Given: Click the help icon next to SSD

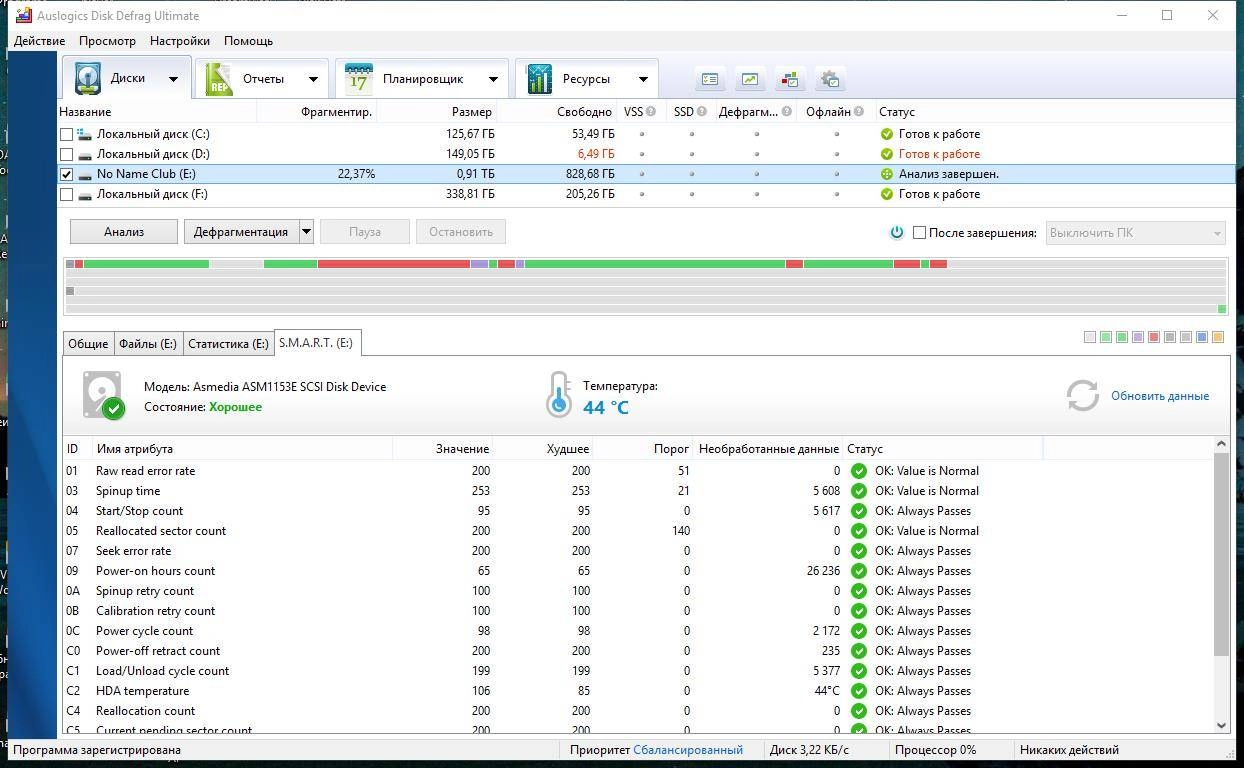Looking at the screenshot, I should click(702, 112).
